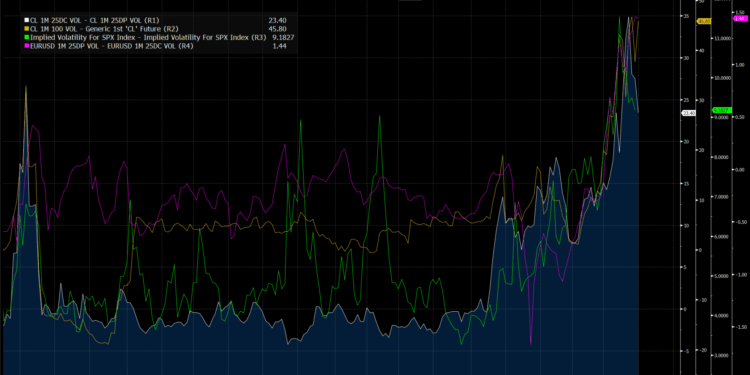This screenshot has height=375, width=750.
Task: Click the -5 tick on the R1 axis
Action: (x=686, y=351)
